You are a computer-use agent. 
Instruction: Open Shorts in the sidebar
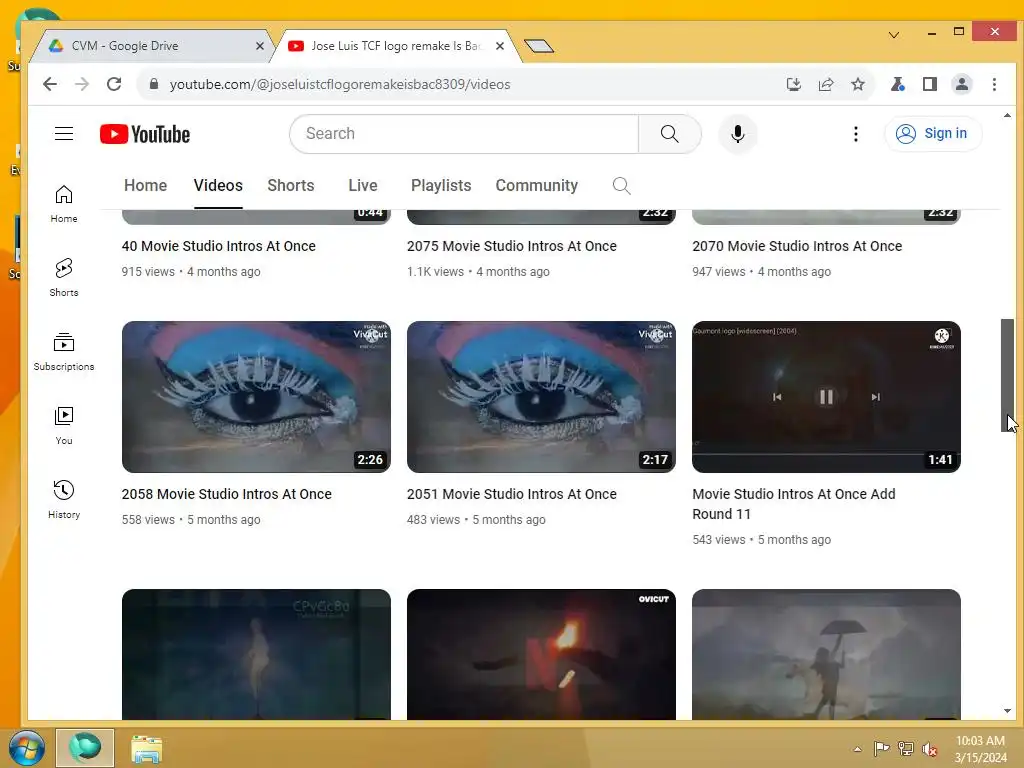pos(64,278)
